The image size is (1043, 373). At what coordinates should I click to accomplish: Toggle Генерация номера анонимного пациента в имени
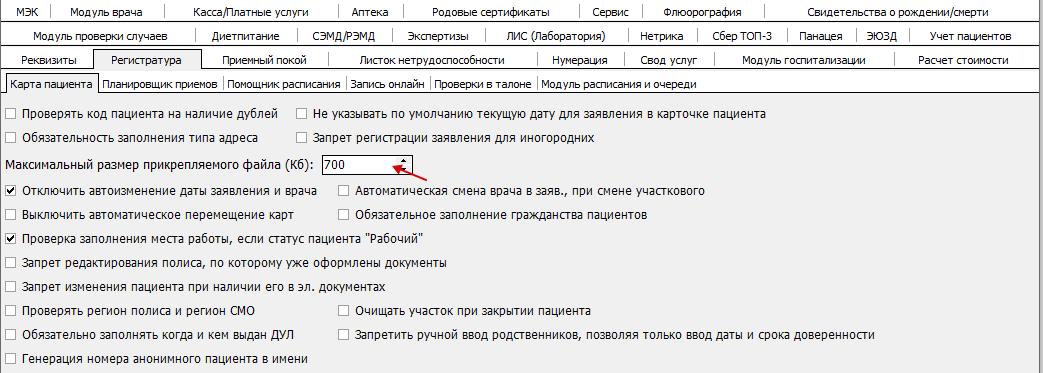point(10,358)
